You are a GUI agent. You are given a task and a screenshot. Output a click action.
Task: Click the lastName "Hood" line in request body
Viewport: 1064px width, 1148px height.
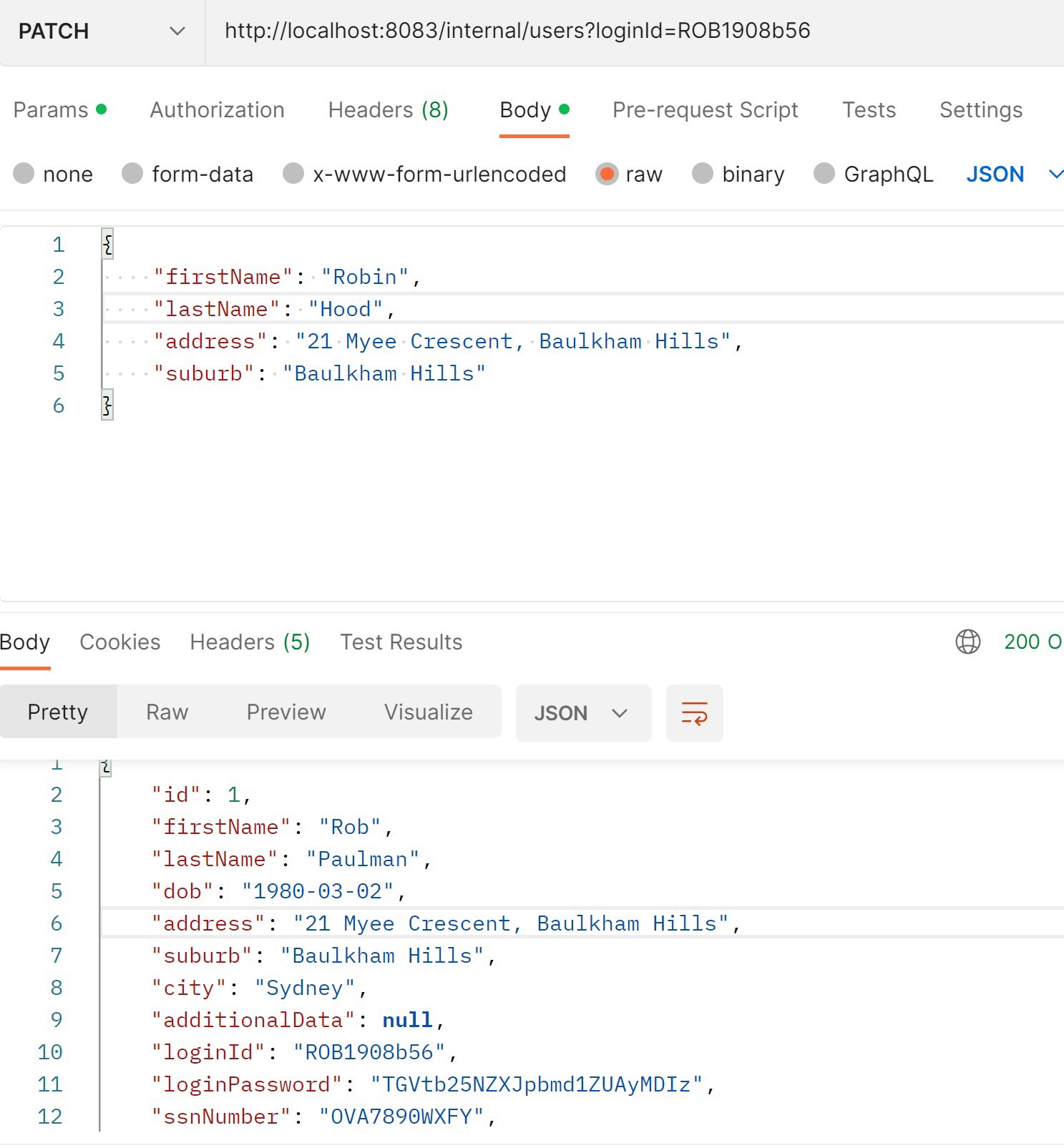pyautogui.click(x=274, y=309)
